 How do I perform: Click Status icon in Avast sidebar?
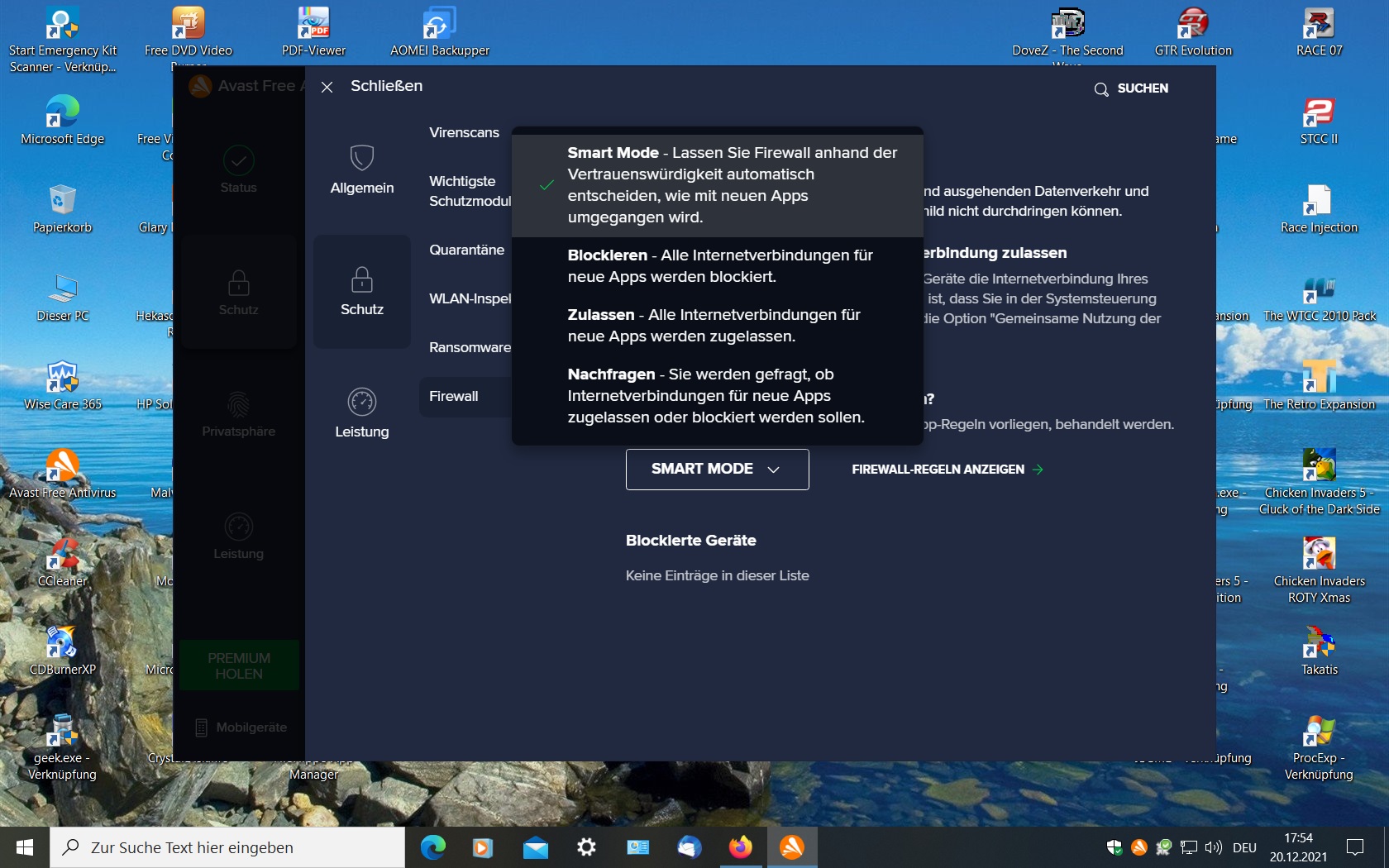click(x=238, y=160)
